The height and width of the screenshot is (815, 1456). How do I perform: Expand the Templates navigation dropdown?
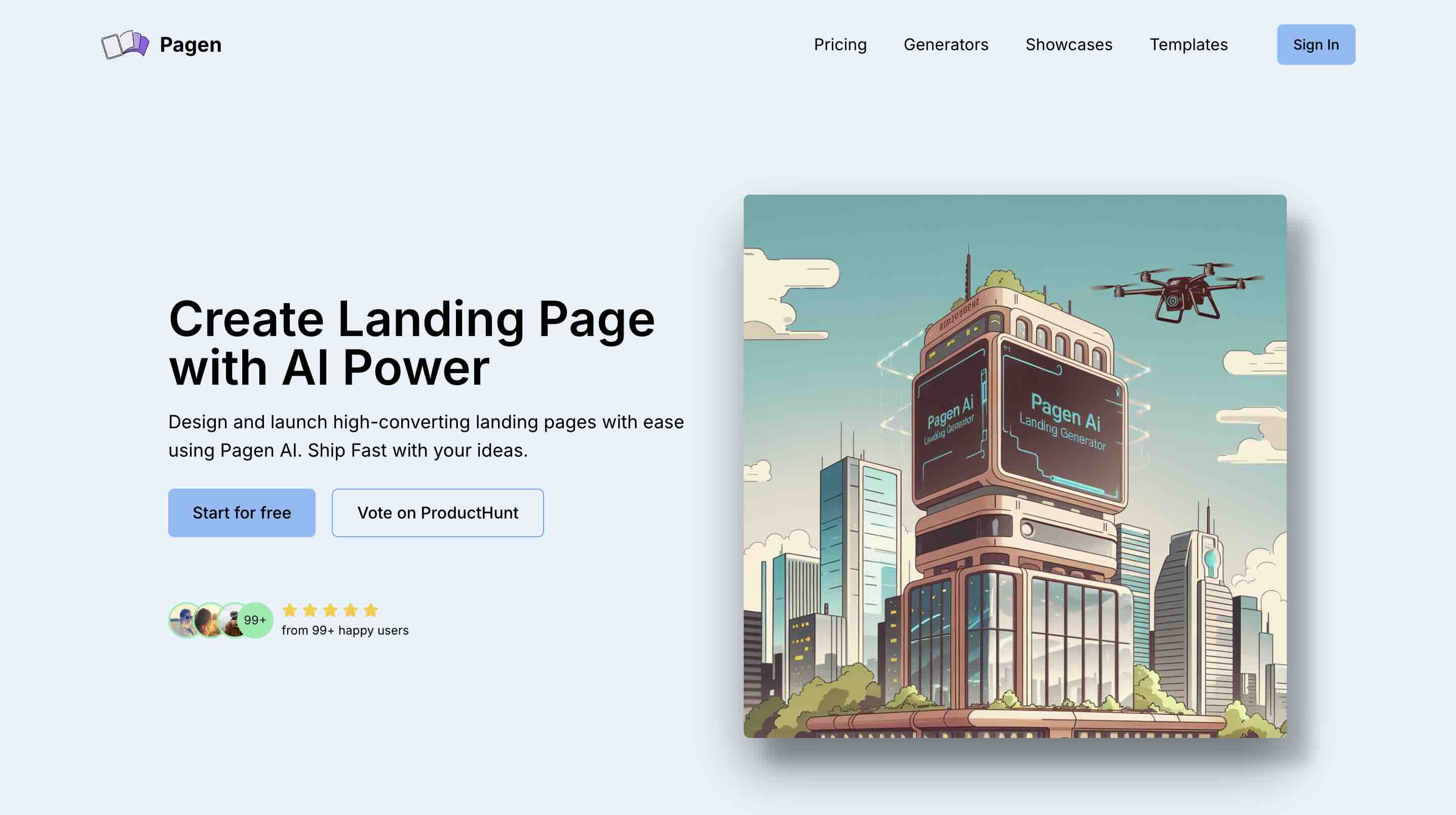[x=1189, y=44]
